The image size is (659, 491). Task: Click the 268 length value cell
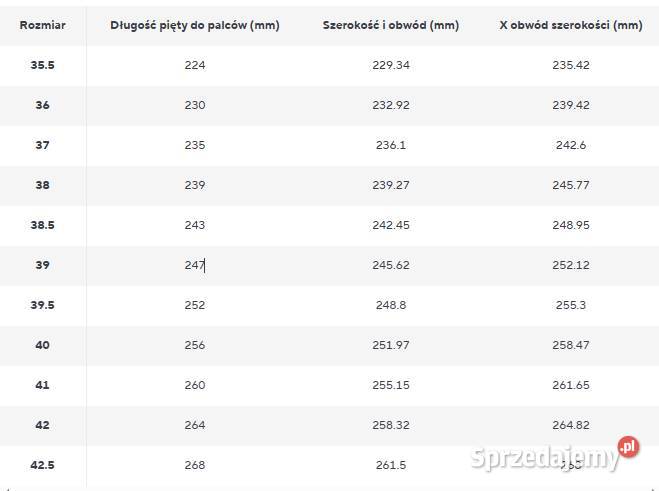pyautogui.click(x=194, y=465)
